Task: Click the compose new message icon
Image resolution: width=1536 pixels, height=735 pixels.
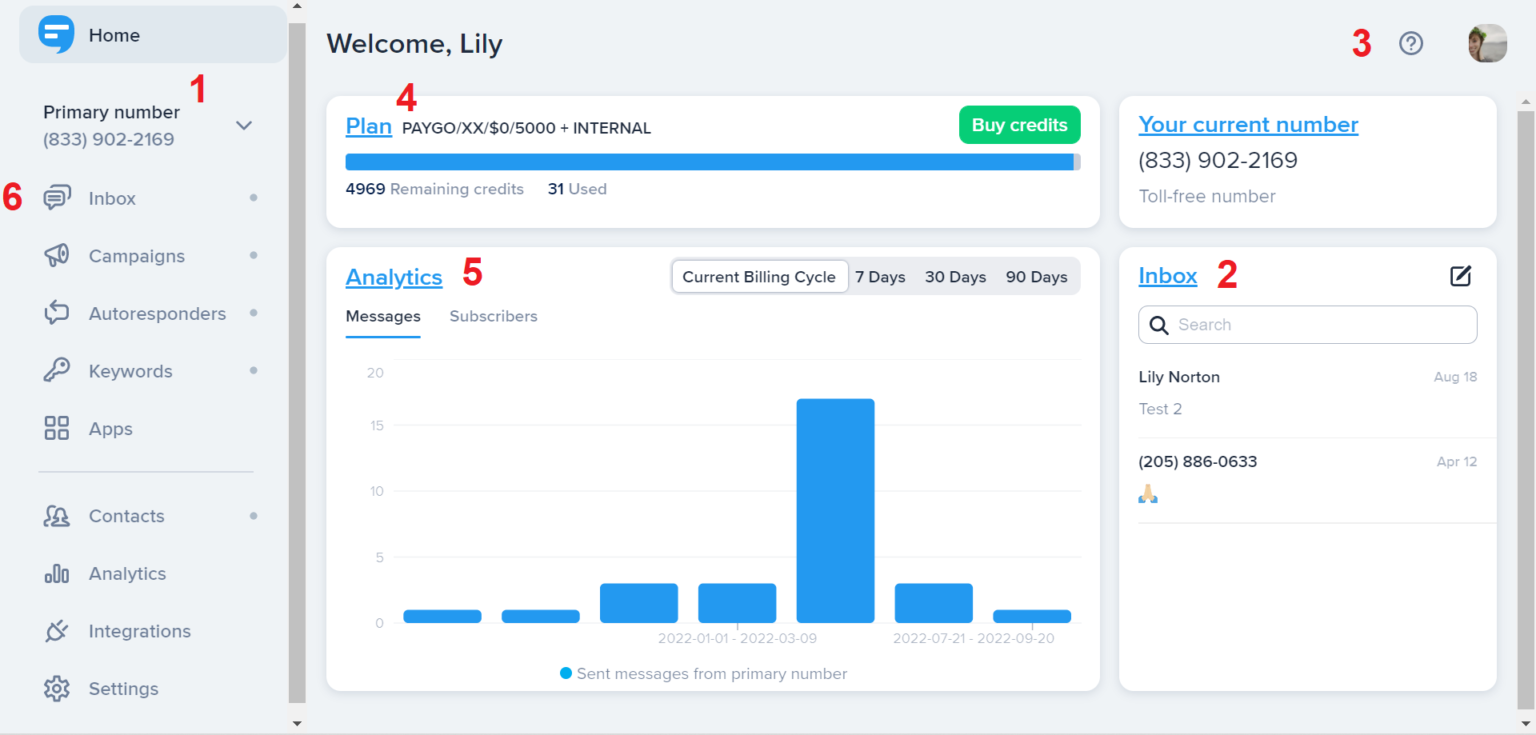Action: [x=1460, y=276]
